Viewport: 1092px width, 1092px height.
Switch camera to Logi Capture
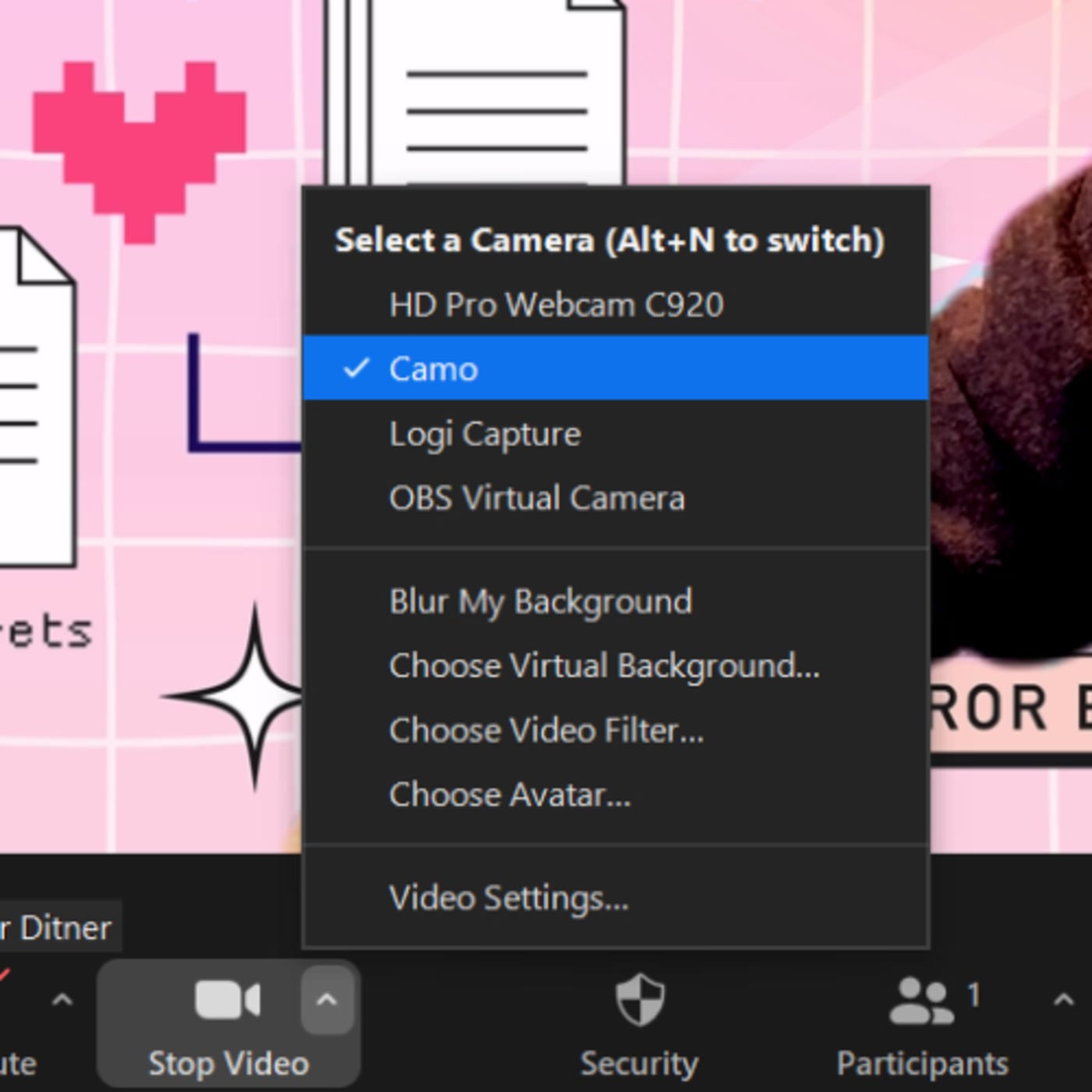pos(615,434)
